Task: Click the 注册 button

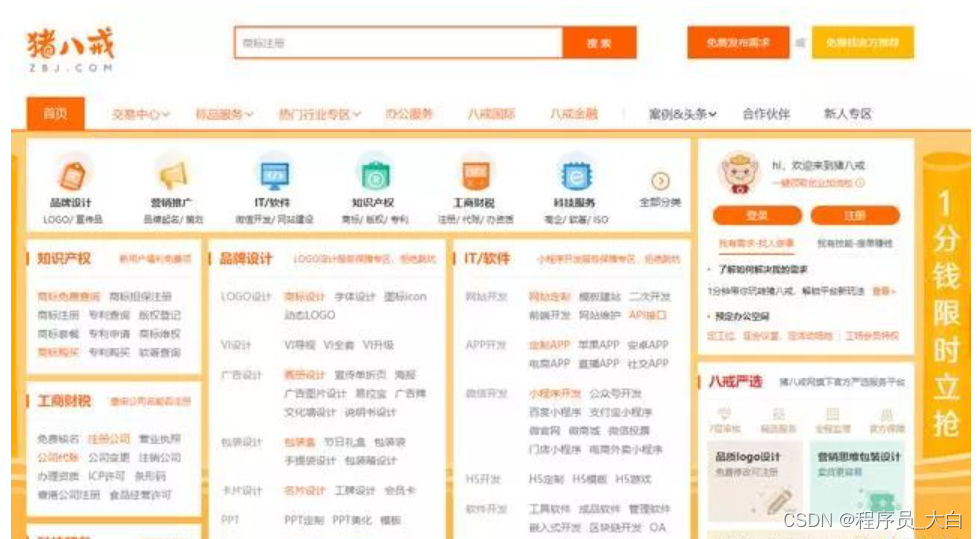Action: 854,215
